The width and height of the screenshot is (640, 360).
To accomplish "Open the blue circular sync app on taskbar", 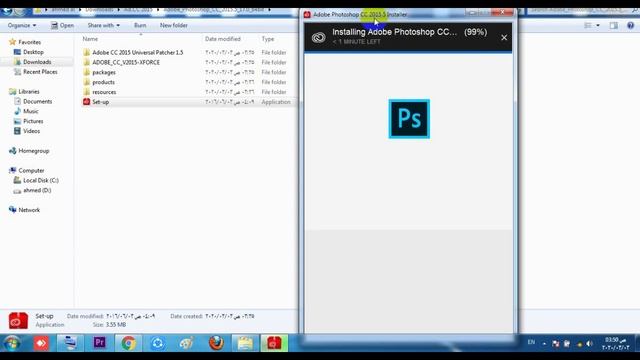I will pyautogui.click(x=158, y=343).
